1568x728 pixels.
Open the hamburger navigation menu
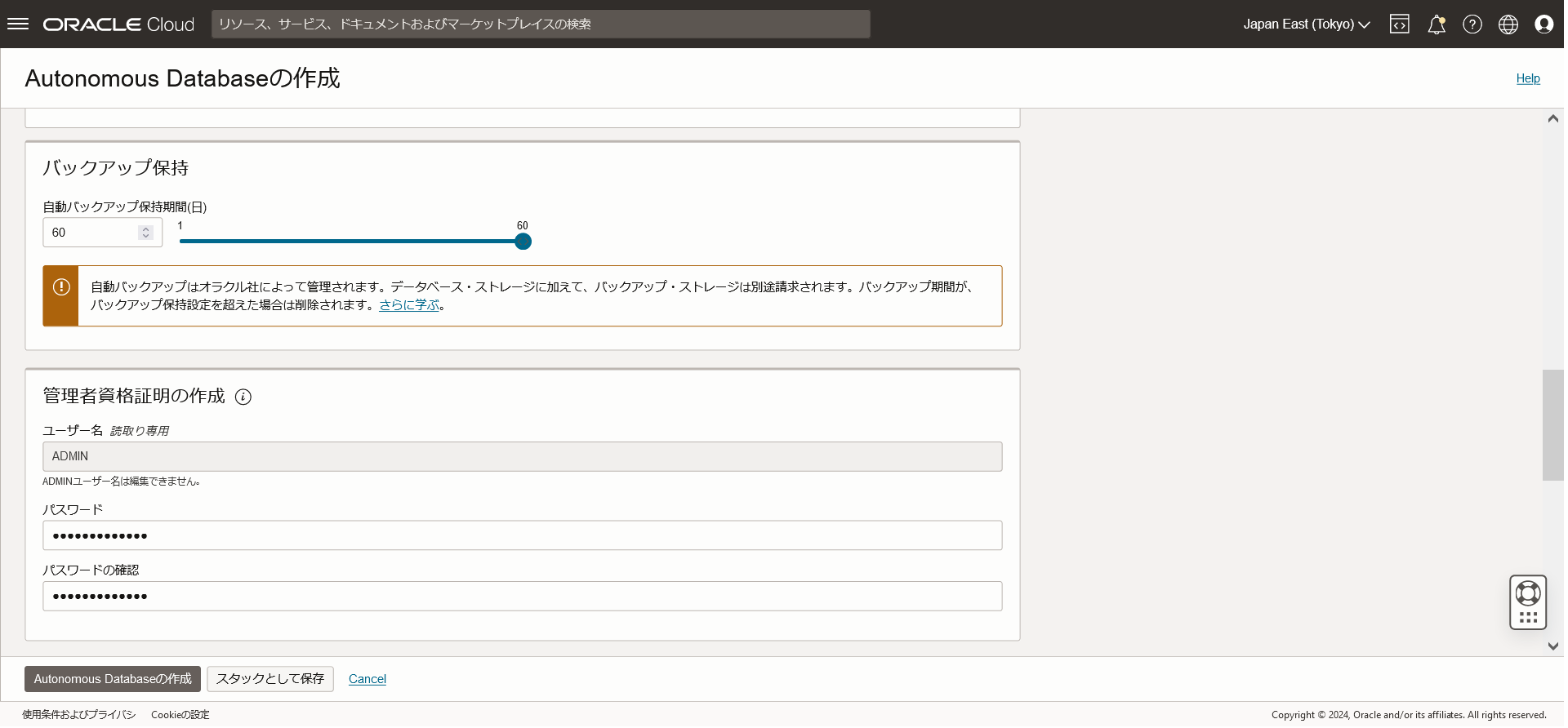click(18, 24)
